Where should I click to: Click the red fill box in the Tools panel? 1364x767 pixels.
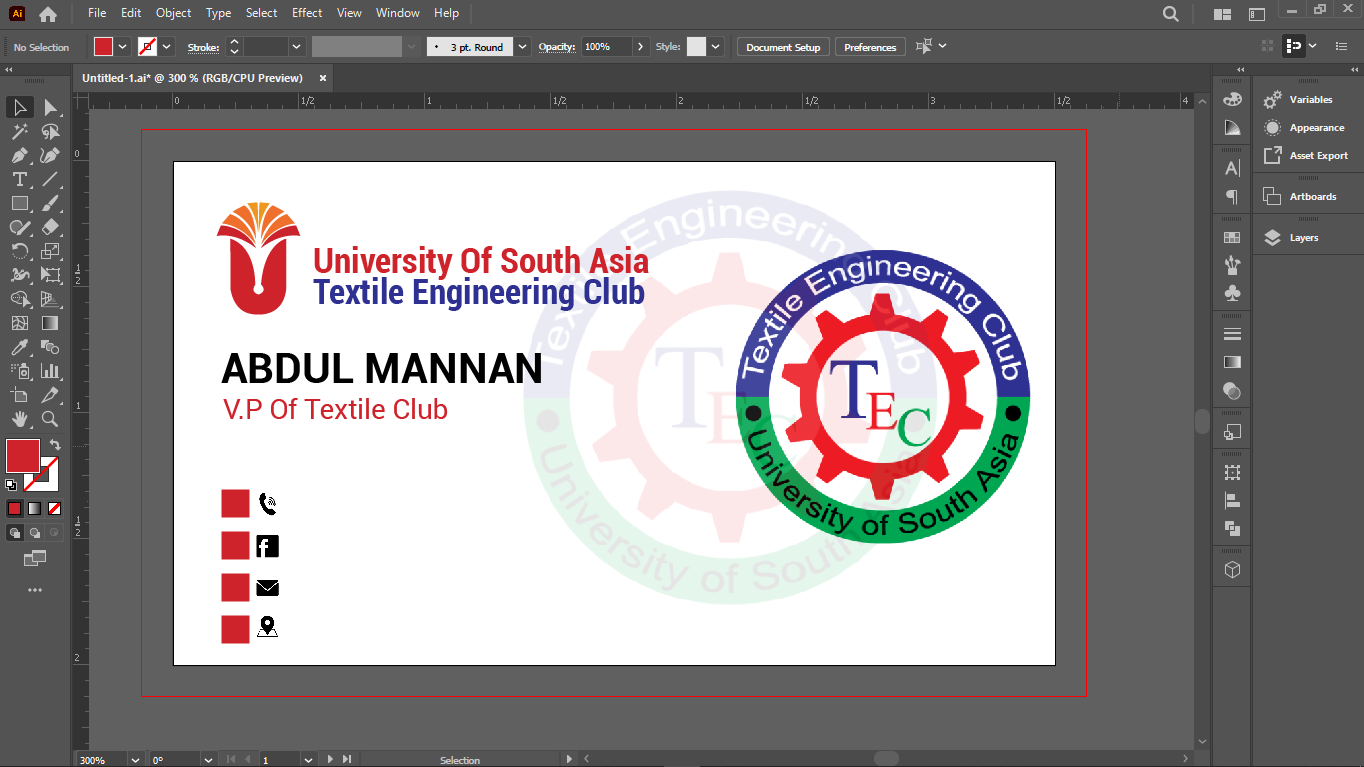23,456
